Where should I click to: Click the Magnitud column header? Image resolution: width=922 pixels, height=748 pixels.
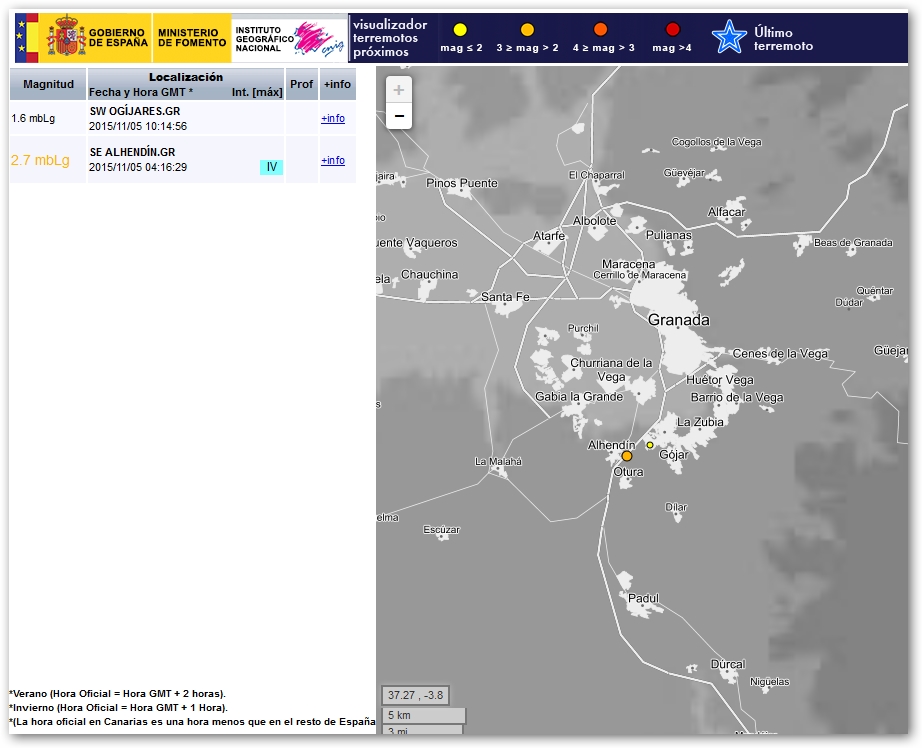point(48,85)
